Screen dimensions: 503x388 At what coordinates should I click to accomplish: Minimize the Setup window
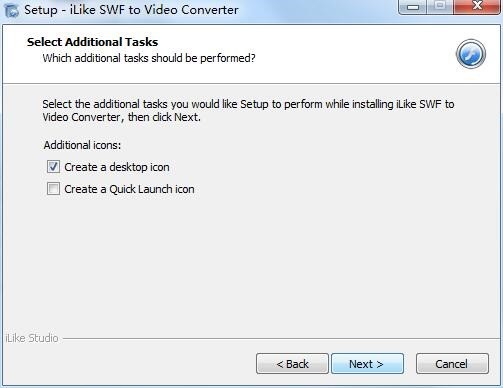coord(413,7)
